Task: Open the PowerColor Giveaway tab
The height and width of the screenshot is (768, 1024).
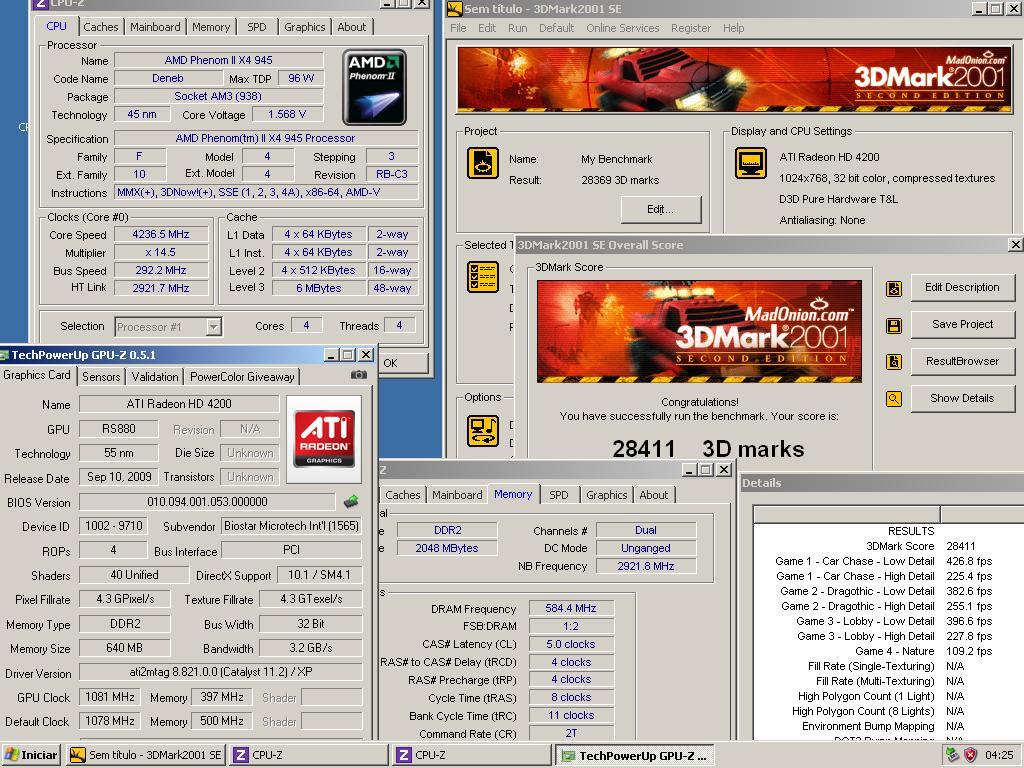Action: pyautogui.click(x=242, y=377)
